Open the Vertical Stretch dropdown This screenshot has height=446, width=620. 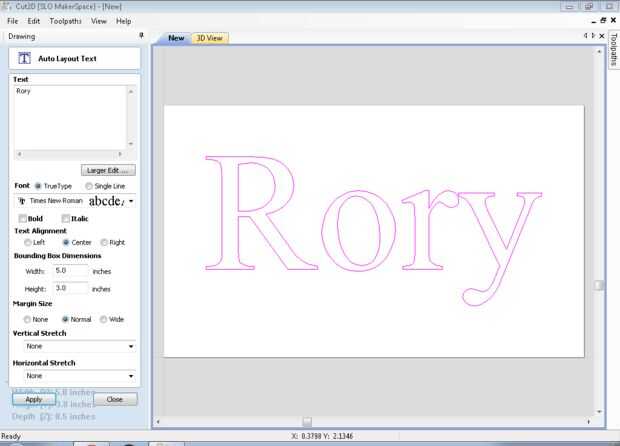(131, 346)
